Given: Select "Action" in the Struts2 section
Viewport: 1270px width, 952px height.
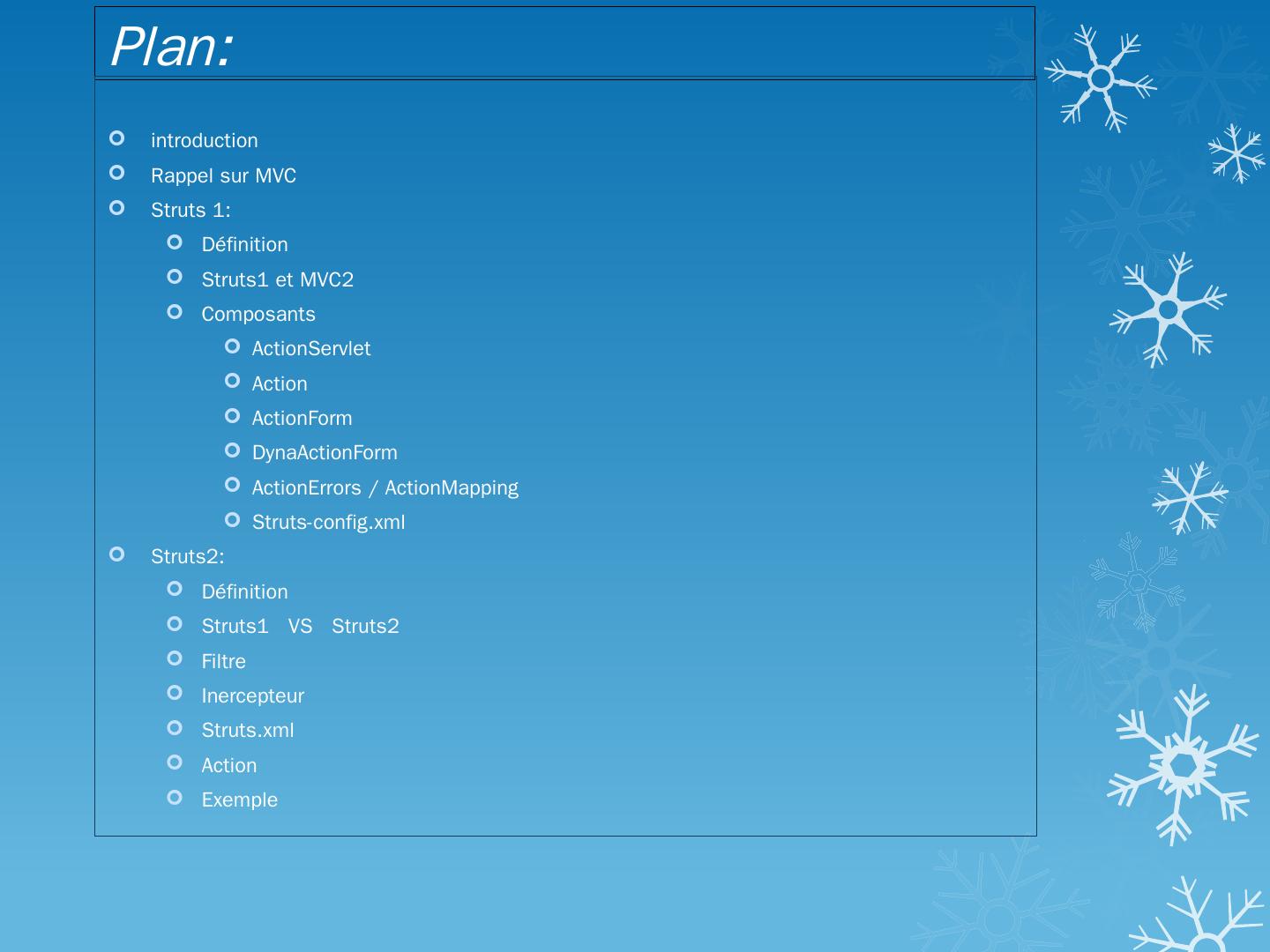Looking at the screenshot, I should coord(229,765).
